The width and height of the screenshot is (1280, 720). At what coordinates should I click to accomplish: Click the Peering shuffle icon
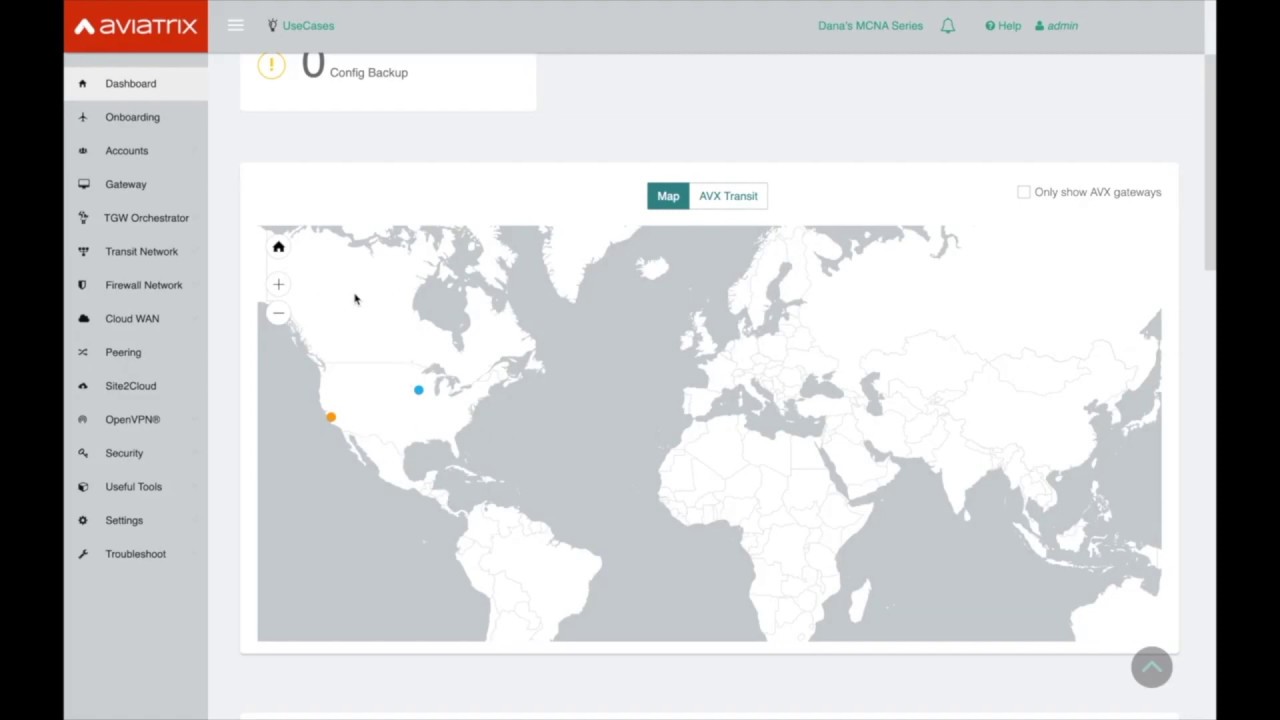83,352
